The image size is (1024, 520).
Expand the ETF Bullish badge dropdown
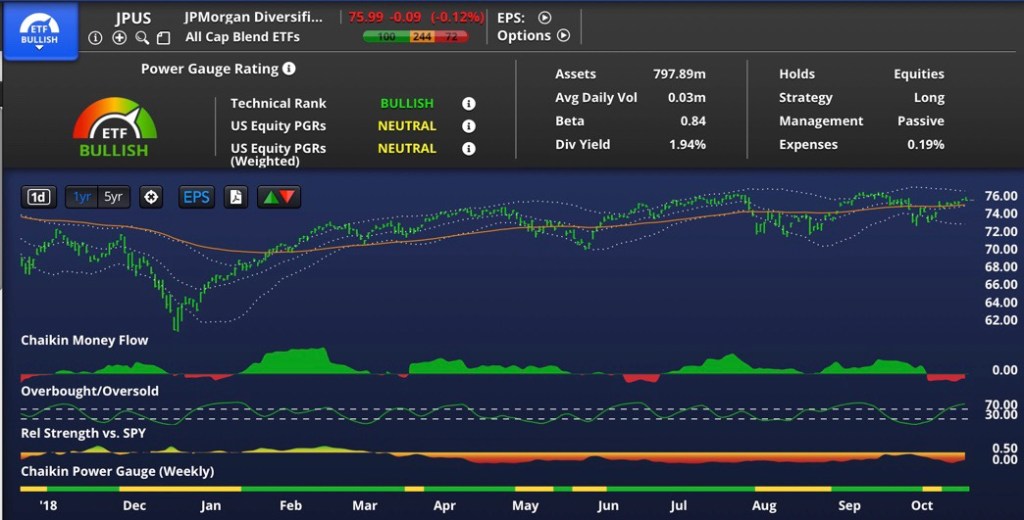(x=41, y=31)
